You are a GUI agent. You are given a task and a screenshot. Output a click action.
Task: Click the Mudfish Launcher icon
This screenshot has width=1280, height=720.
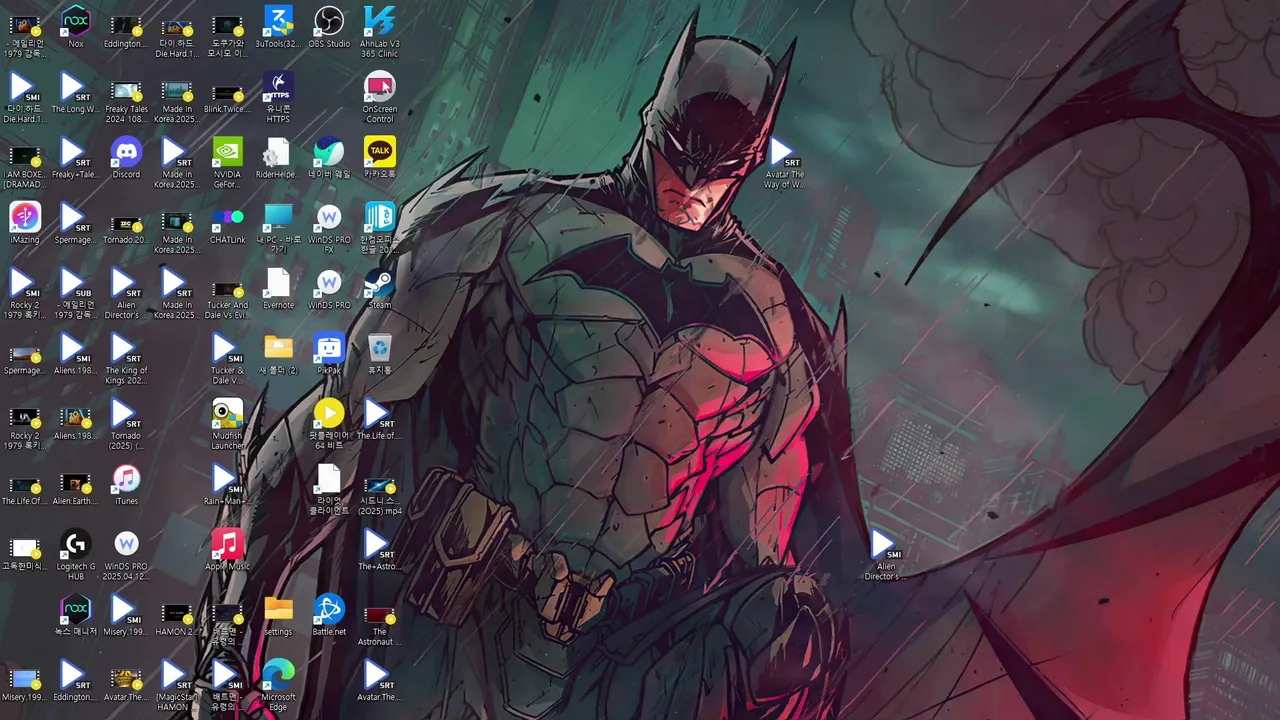[228, 424]
